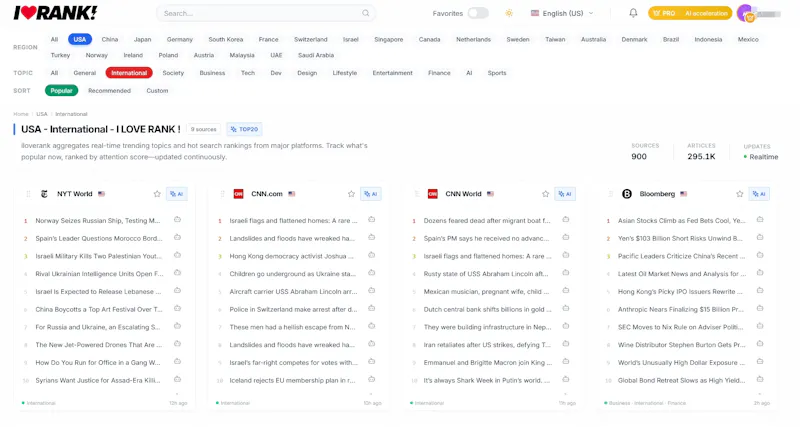This screenshot has height=427, width=800.
Task: Select the China region filter
Action: [110, 39]
